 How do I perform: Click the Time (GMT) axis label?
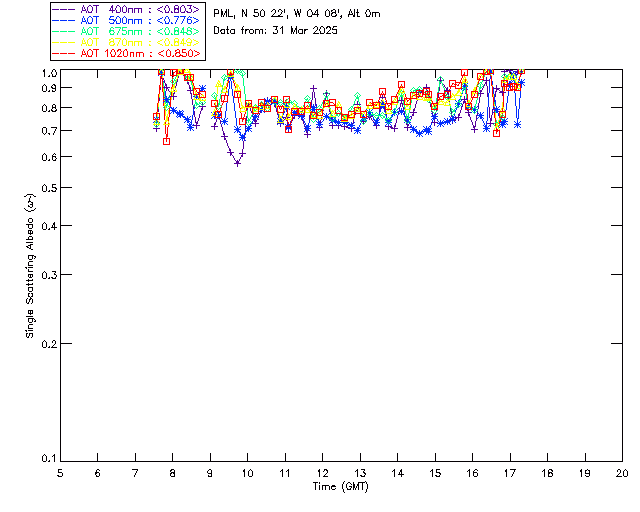(x=341, y=486)
